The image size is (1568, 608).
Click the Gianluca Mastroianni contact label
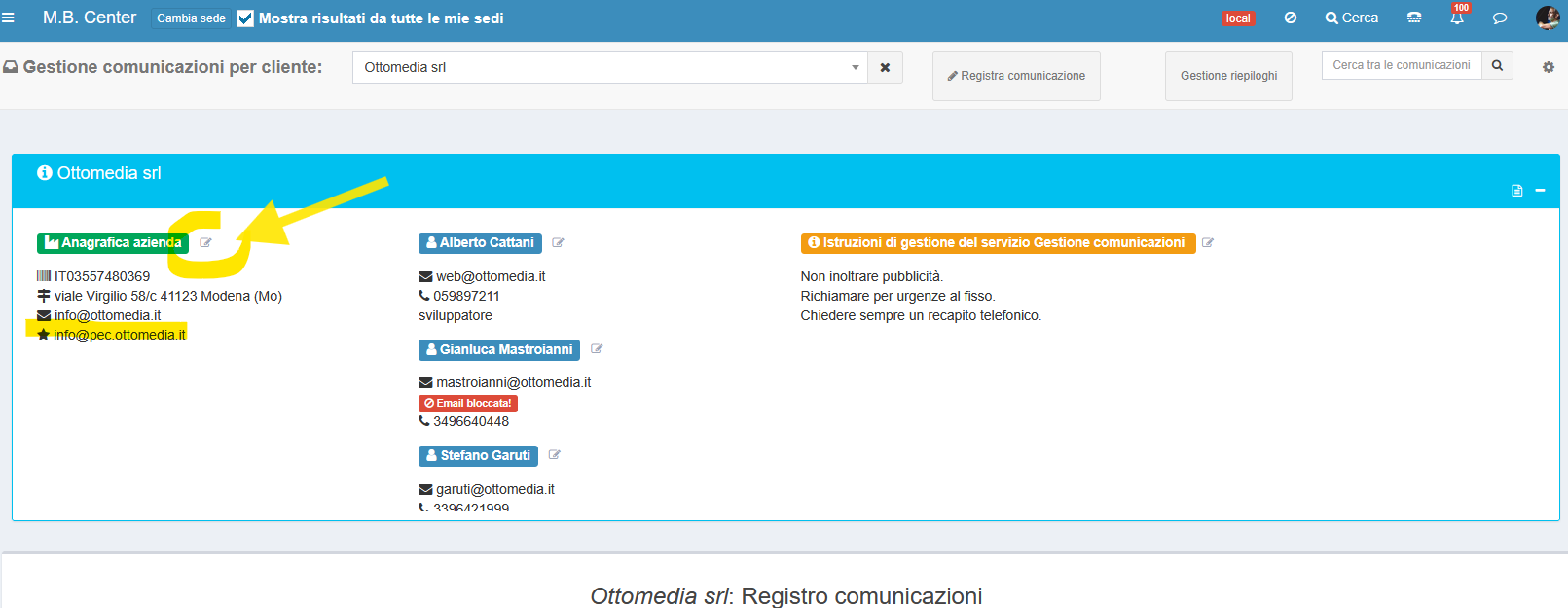499,349
